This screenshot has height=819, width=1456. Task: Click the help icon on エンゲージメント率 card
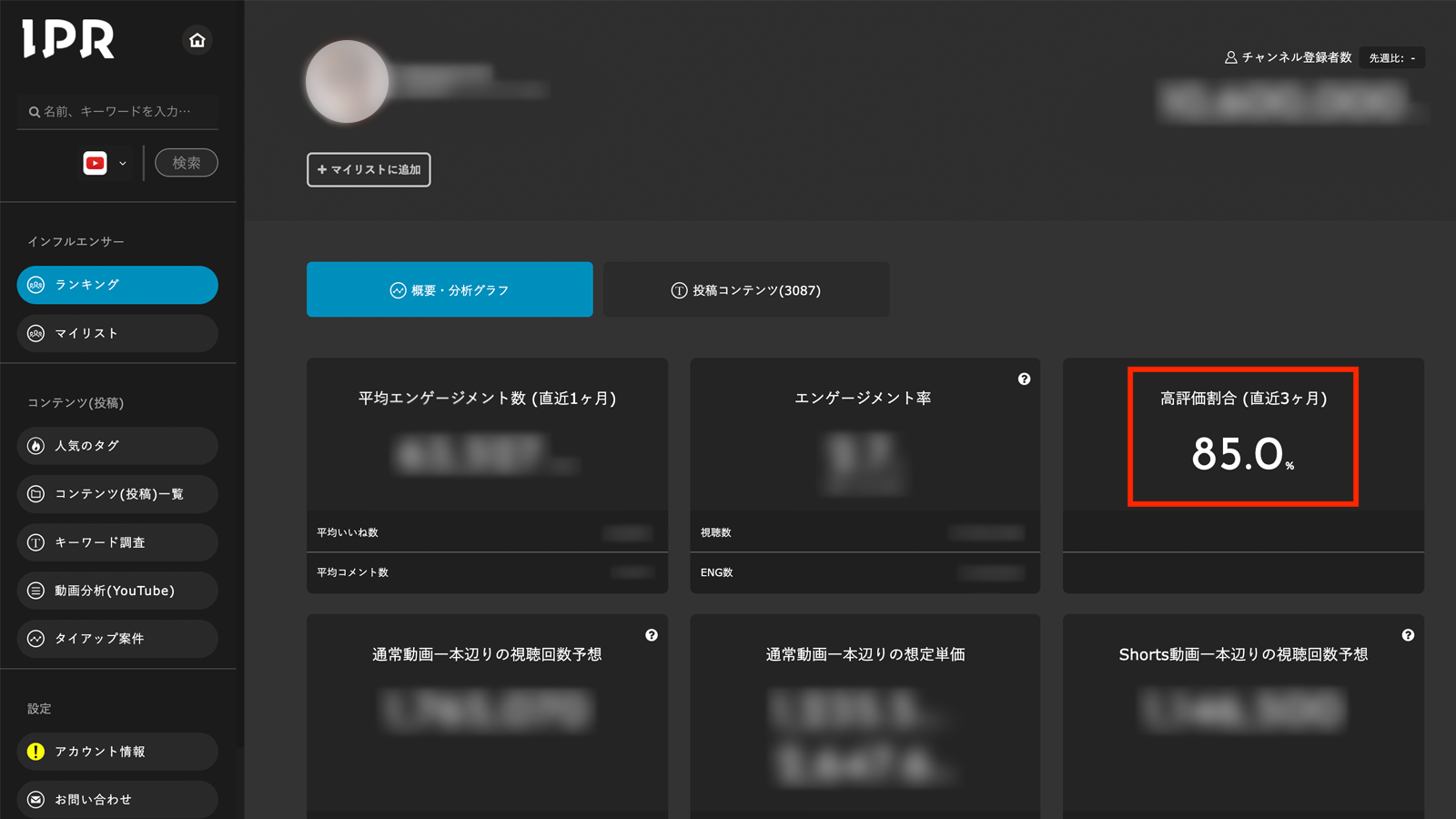click(1025, 379)
